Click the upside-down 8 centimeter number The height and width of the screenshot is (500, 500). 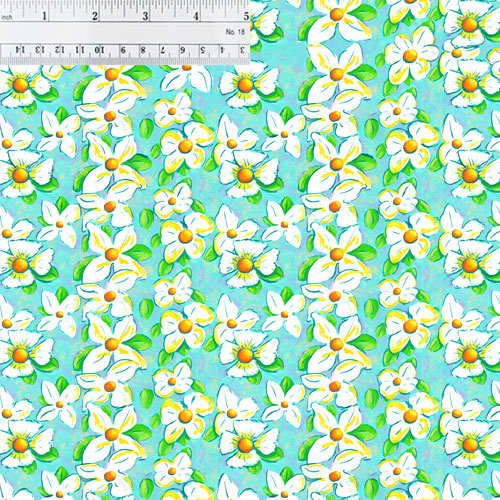[x=143, y=50]
